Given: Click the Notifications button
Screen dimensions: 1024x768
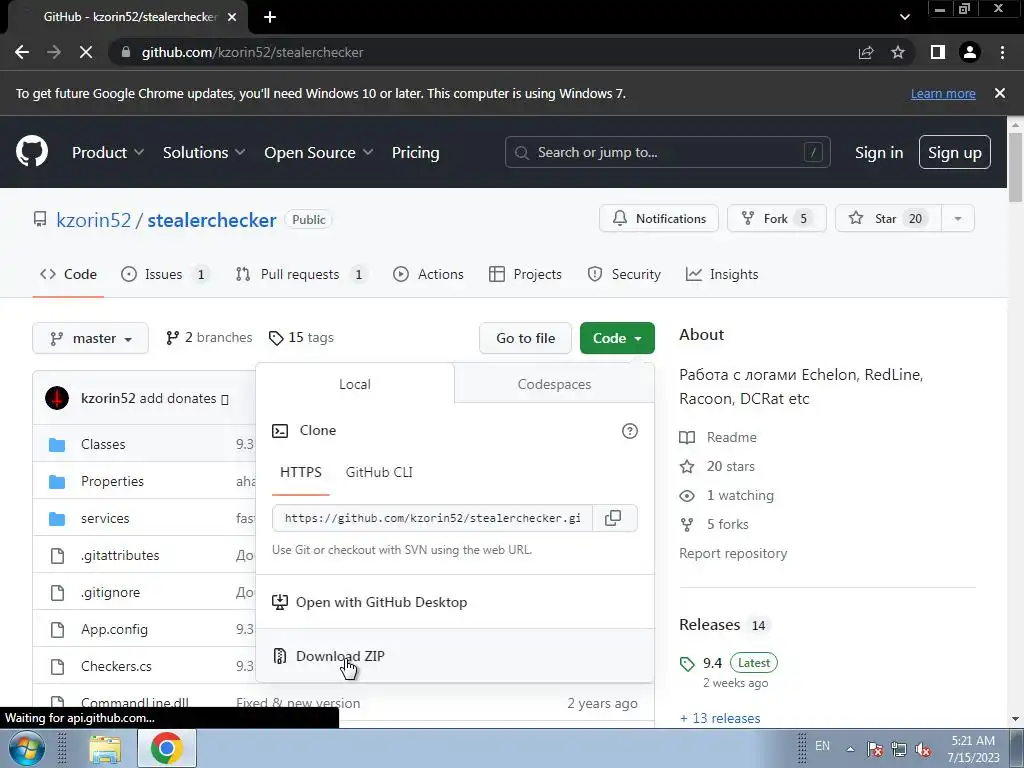Looking at the screenshot, I should (659, 219).
